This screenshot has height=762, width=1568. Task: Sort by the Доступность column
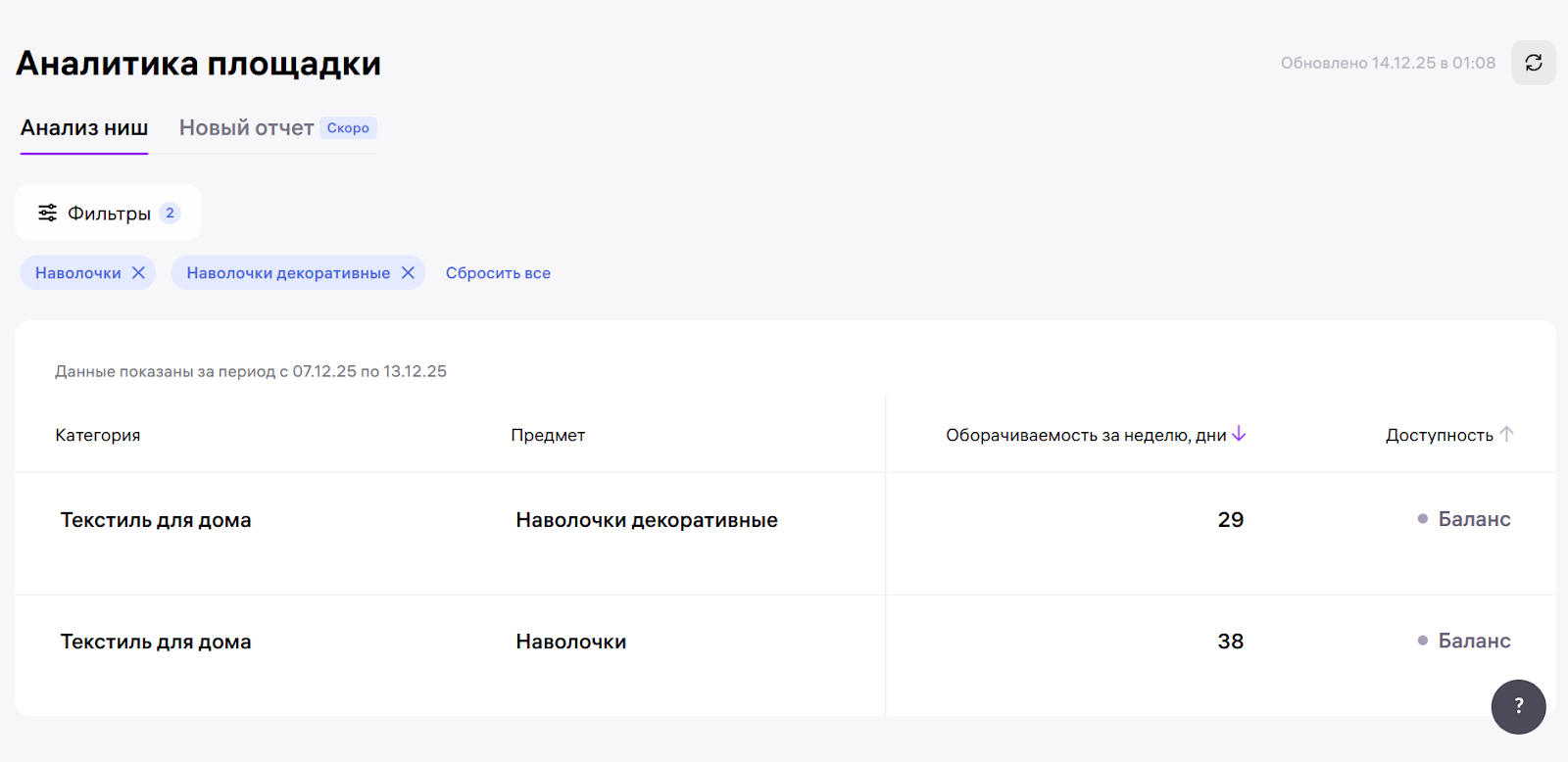1449,435
